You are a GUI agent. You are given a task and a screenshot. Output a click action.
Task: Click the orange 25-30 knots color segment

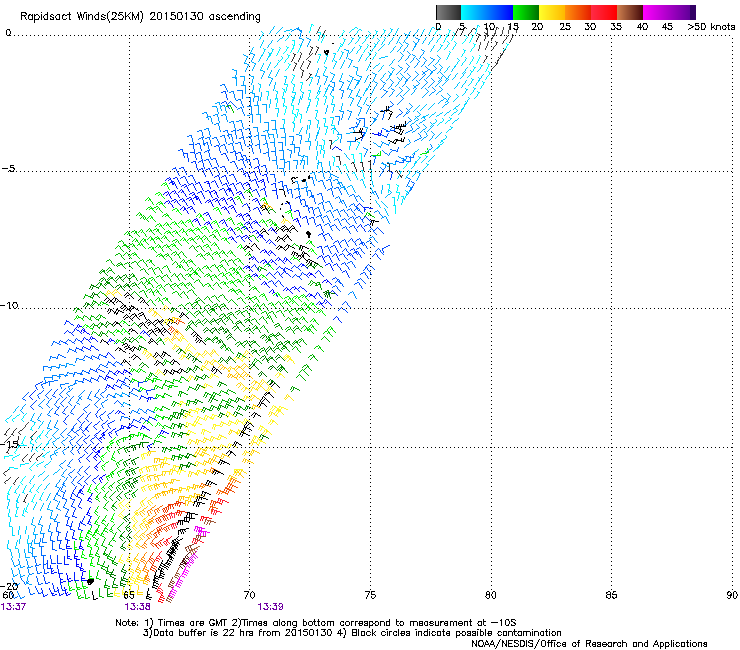pos(578,12)
